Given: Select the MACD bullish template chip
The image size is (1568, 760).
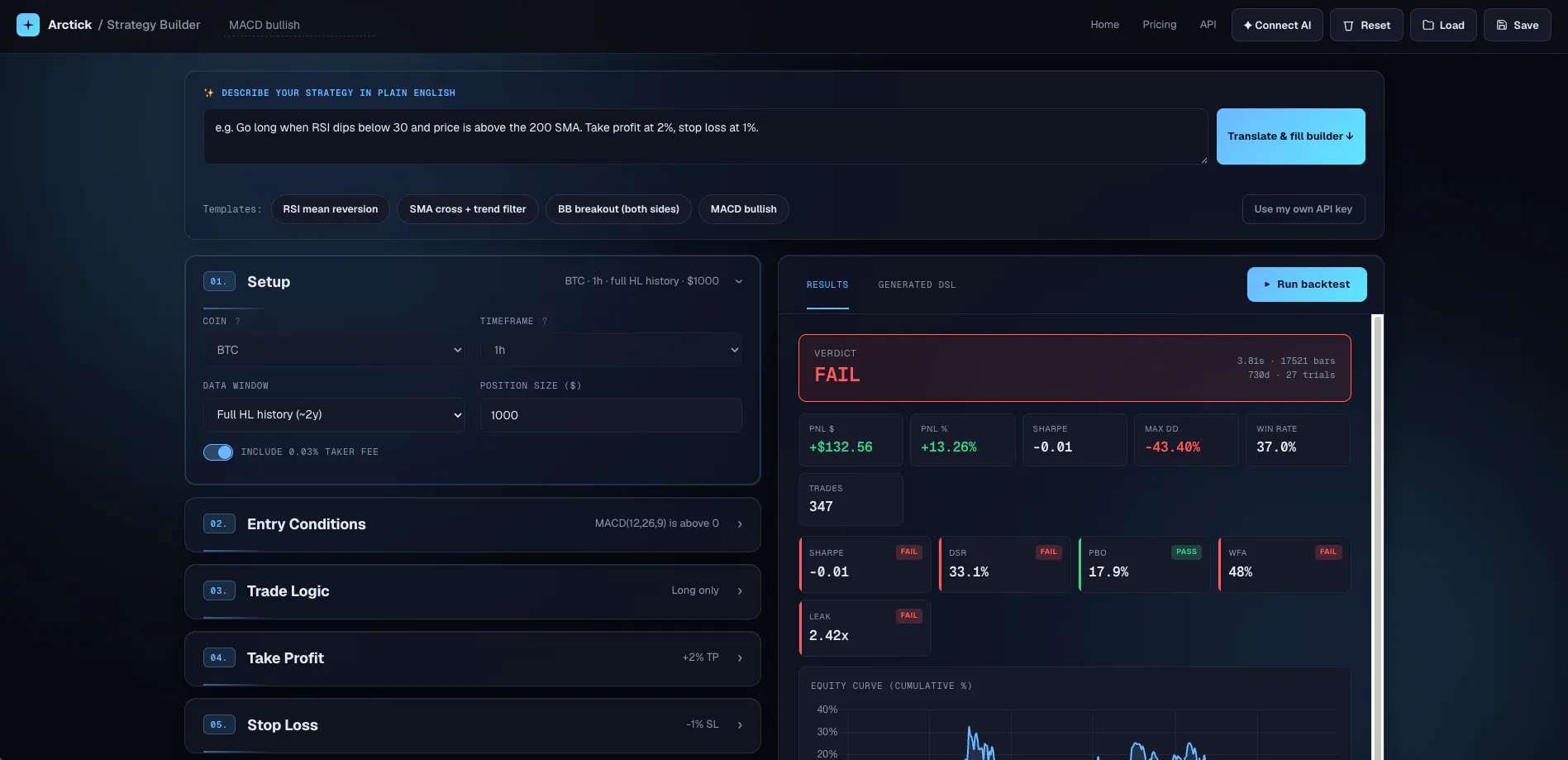Looking at the screenshot, I should 744,209.
